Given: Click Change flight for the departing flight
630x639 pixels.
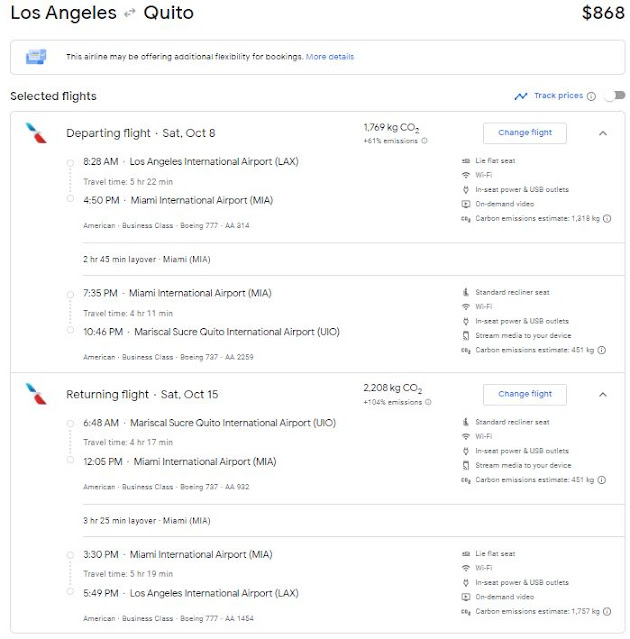Looking at the screenshot, I should pos(525,133).
